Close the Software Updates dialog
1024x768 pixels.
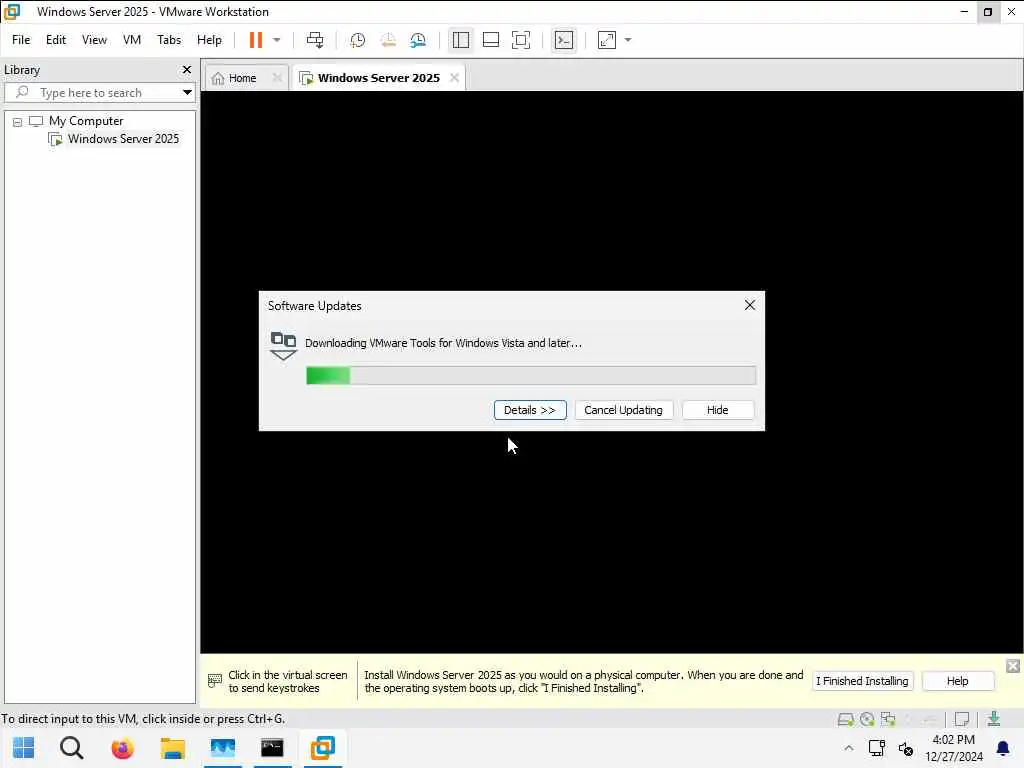(750, 305)
